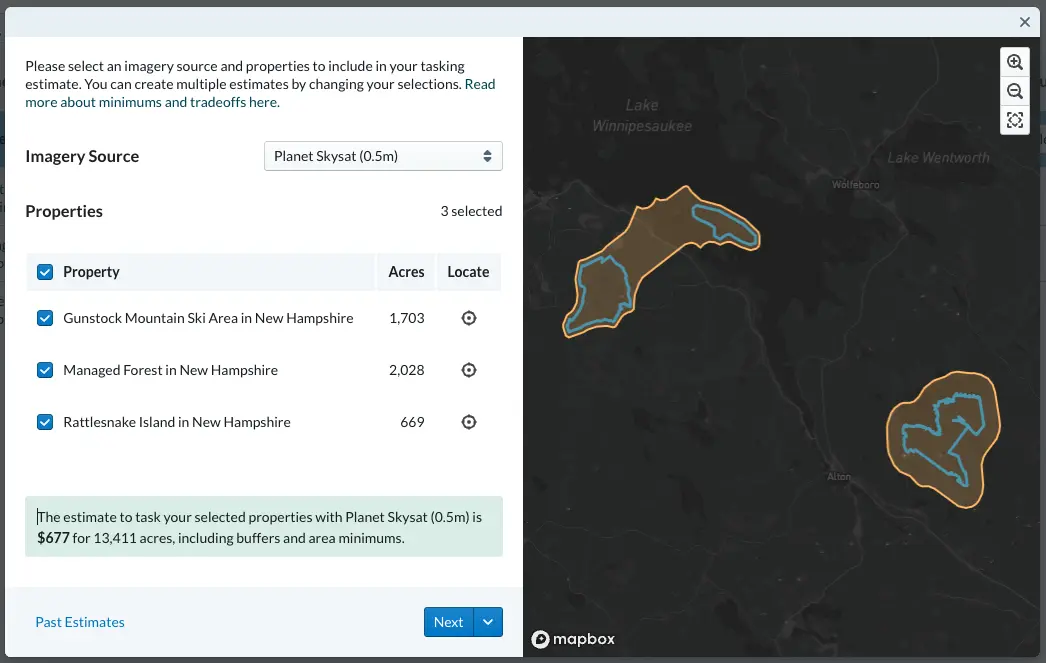Open Past Estimates link

tap(80, 622)
